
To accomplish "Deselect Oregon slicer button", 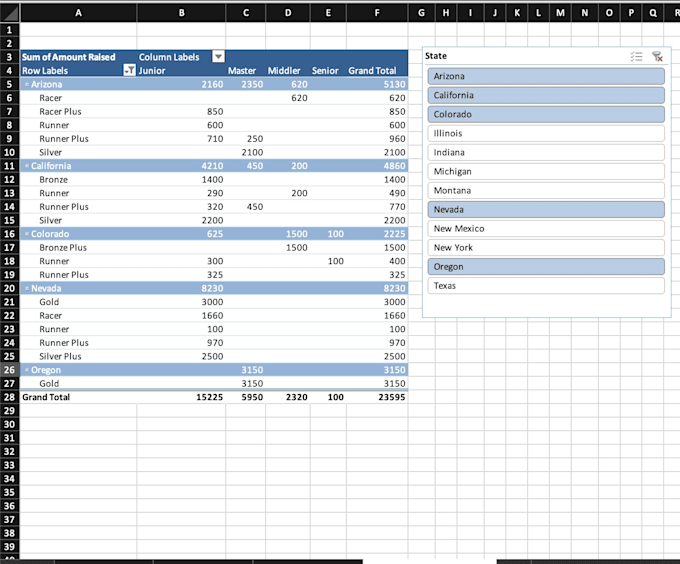I will pyautogui.click(x=546, y=267).
